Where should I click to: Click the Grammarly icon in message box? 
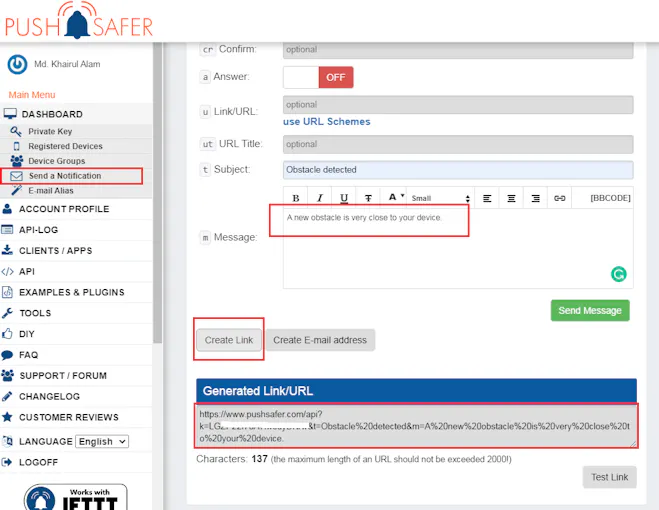[x=618, y=274]
